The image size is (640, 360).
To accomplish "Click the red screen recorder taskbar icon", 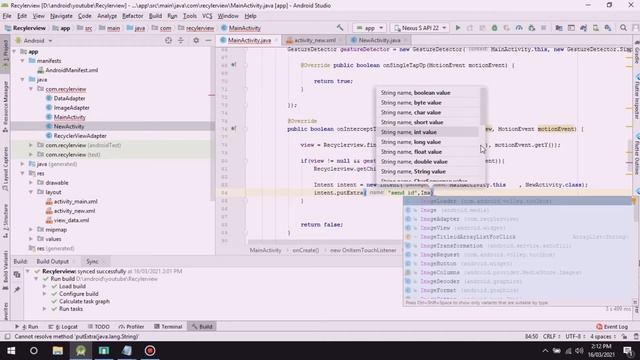I will (150, 351).
